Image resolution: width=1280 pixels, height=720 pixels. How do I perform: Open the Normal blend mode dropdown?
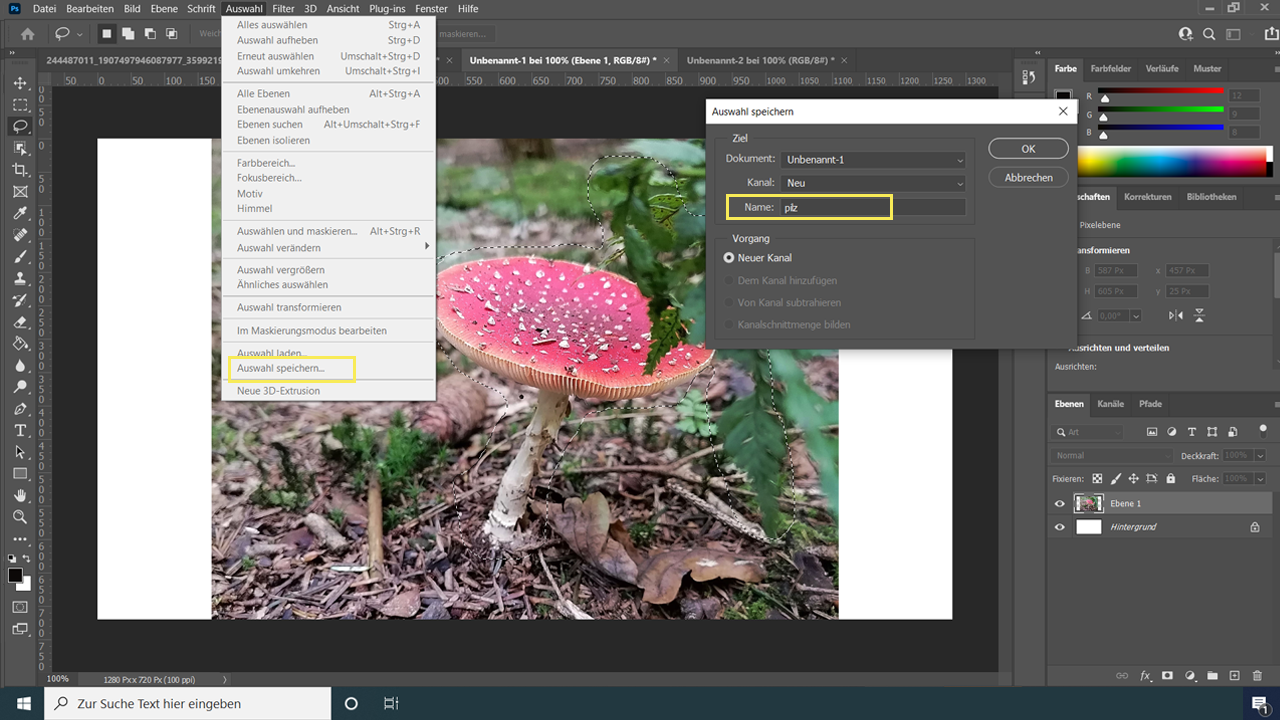point(1110,455)
